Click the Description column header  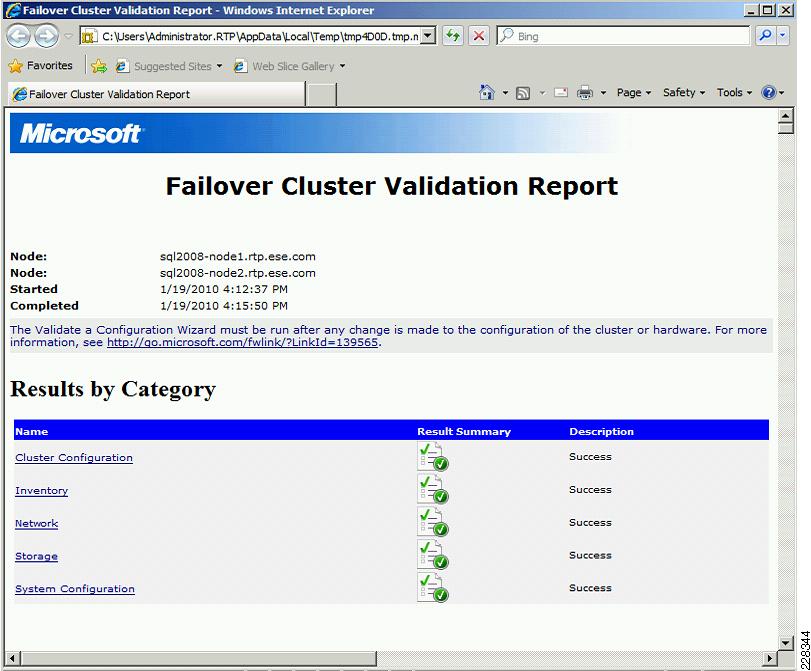tap(601, 431)
